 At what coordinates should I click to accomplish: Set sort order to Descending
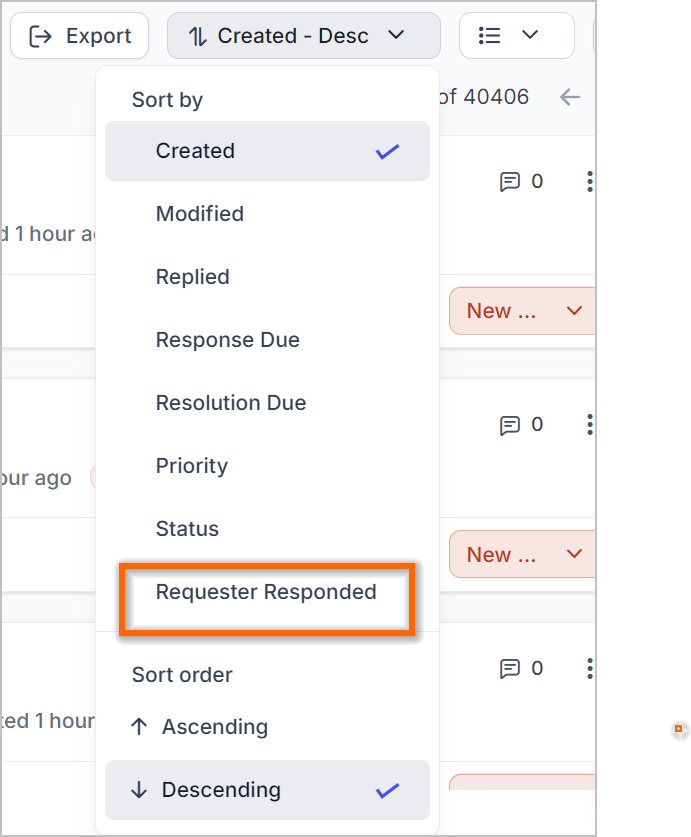pos(267,790)
